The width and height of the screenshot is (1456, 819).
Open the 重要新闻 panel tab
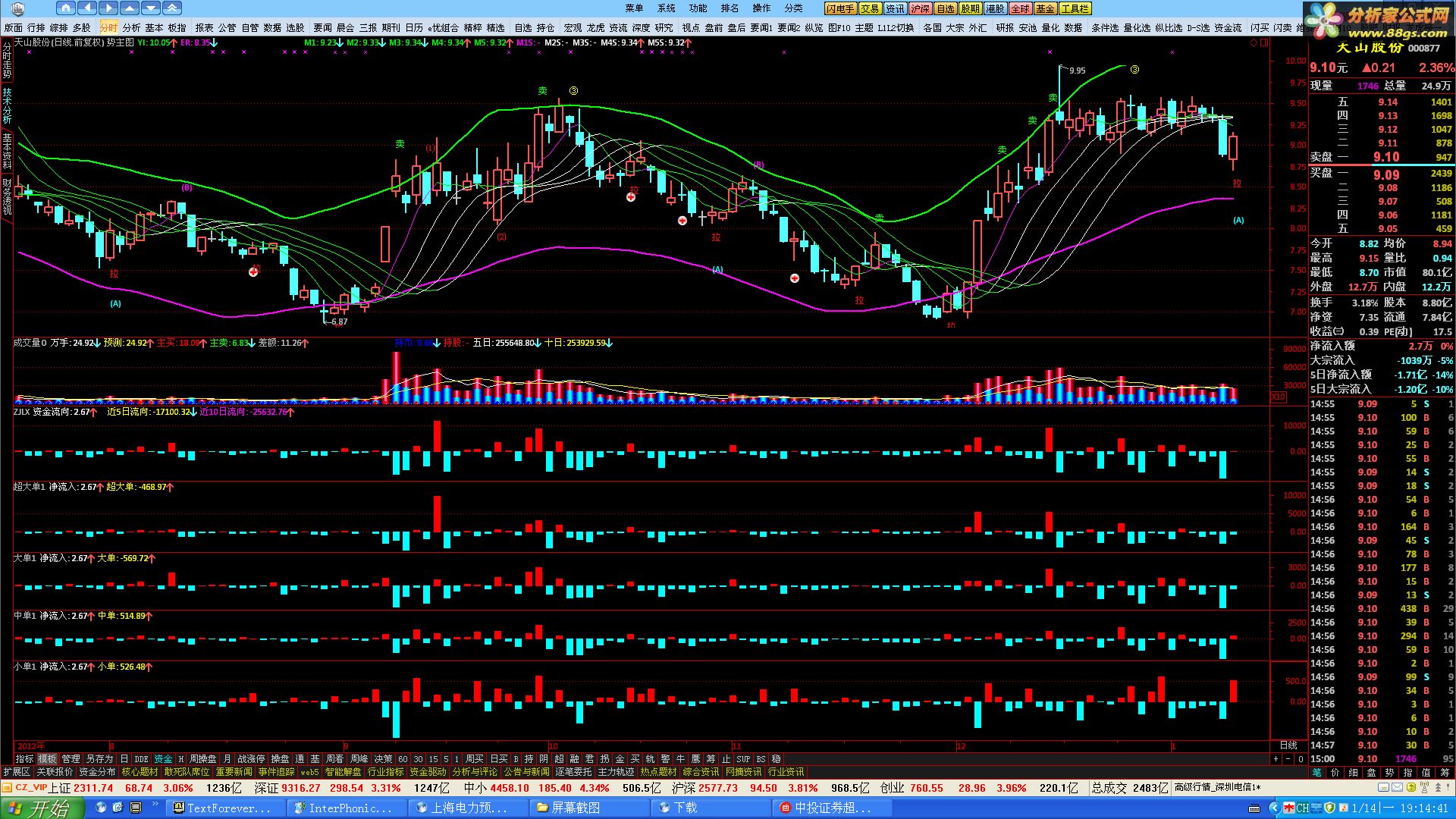click(x=234, y=772)
